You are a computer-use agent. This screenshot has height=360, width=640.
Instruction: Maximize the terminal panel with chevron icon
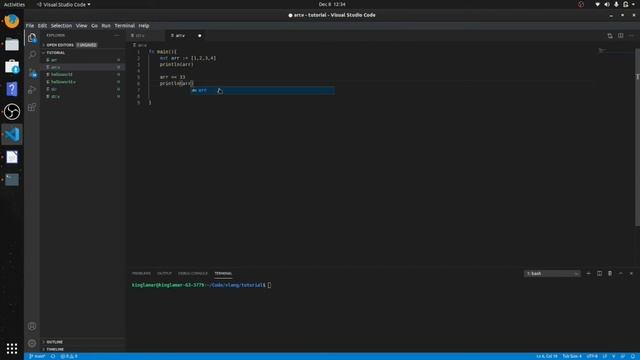[620, 273]
